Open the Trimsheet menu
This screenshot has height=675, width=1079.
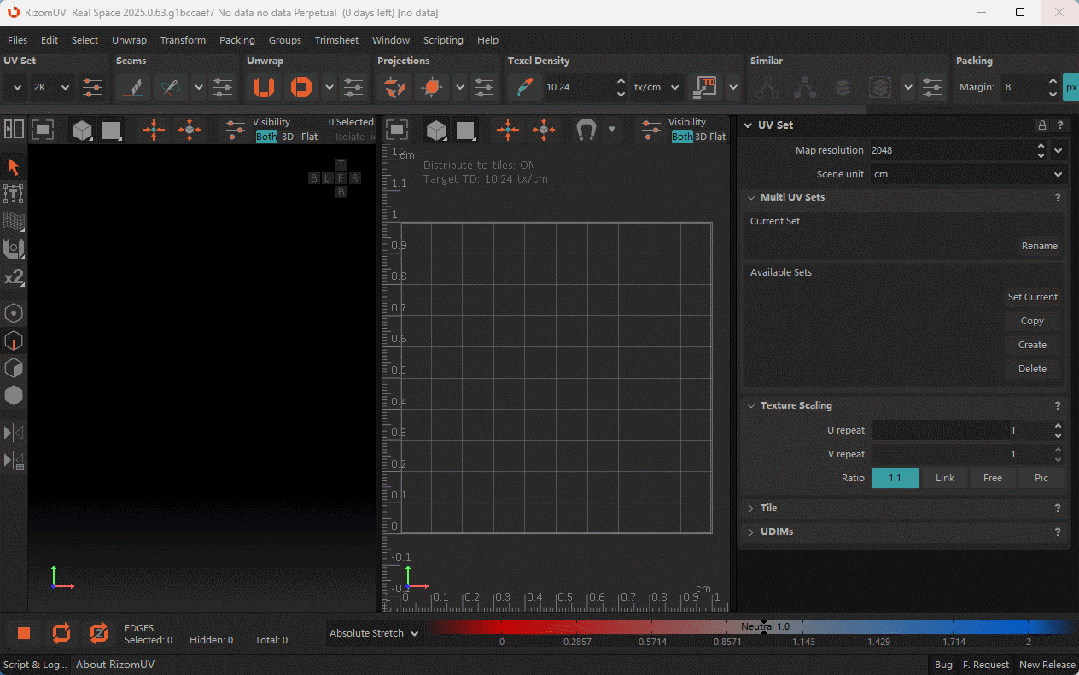[x=336, y=41]
